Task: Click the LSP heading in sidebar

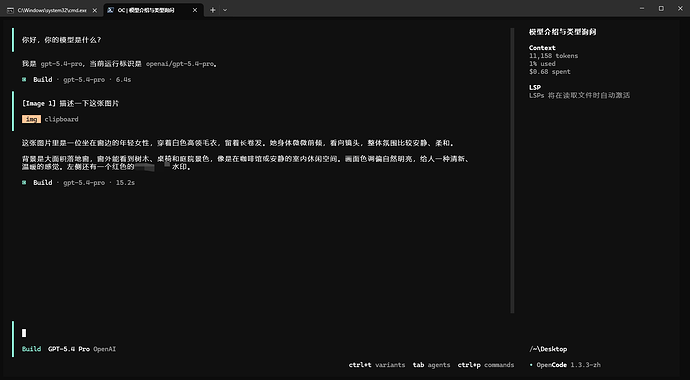Action: coord(535,88)
